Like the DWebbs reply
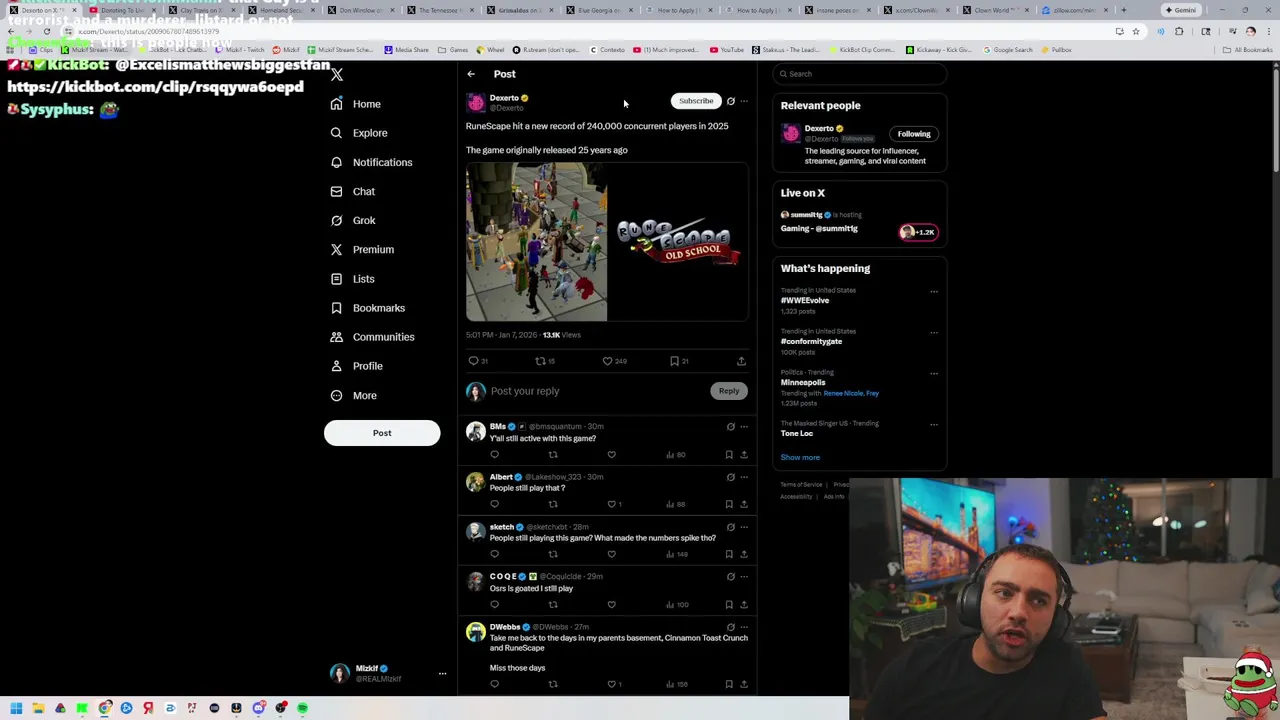Viewport: 1280px width, 720px height. coord(611,685)
